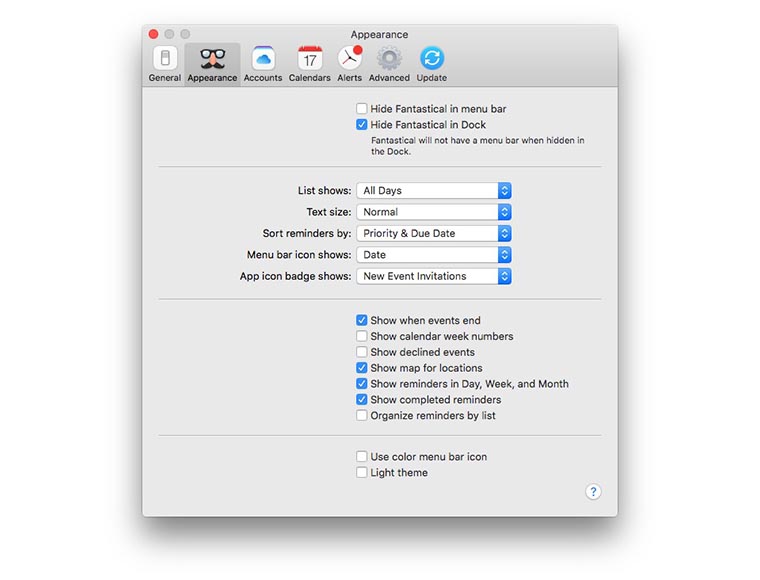760x580 pixels.
Task: Uncheck Hide Fantastical in Dock
Action: pos(362,125)
